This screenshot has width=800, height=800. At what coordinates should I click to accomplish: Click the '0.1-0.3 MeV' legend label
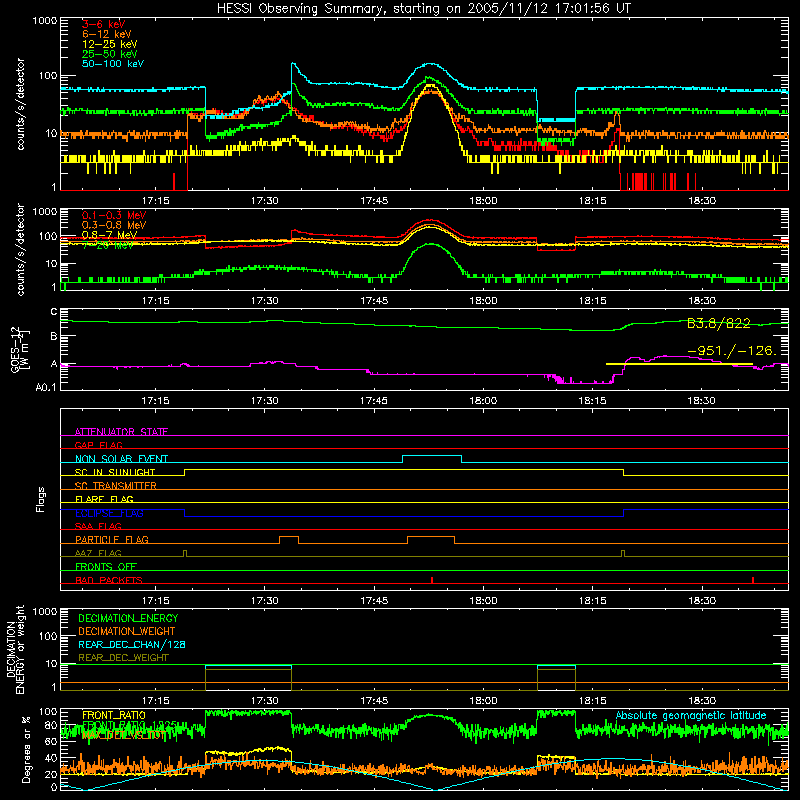pyautogui.click(x=113, y=215)
